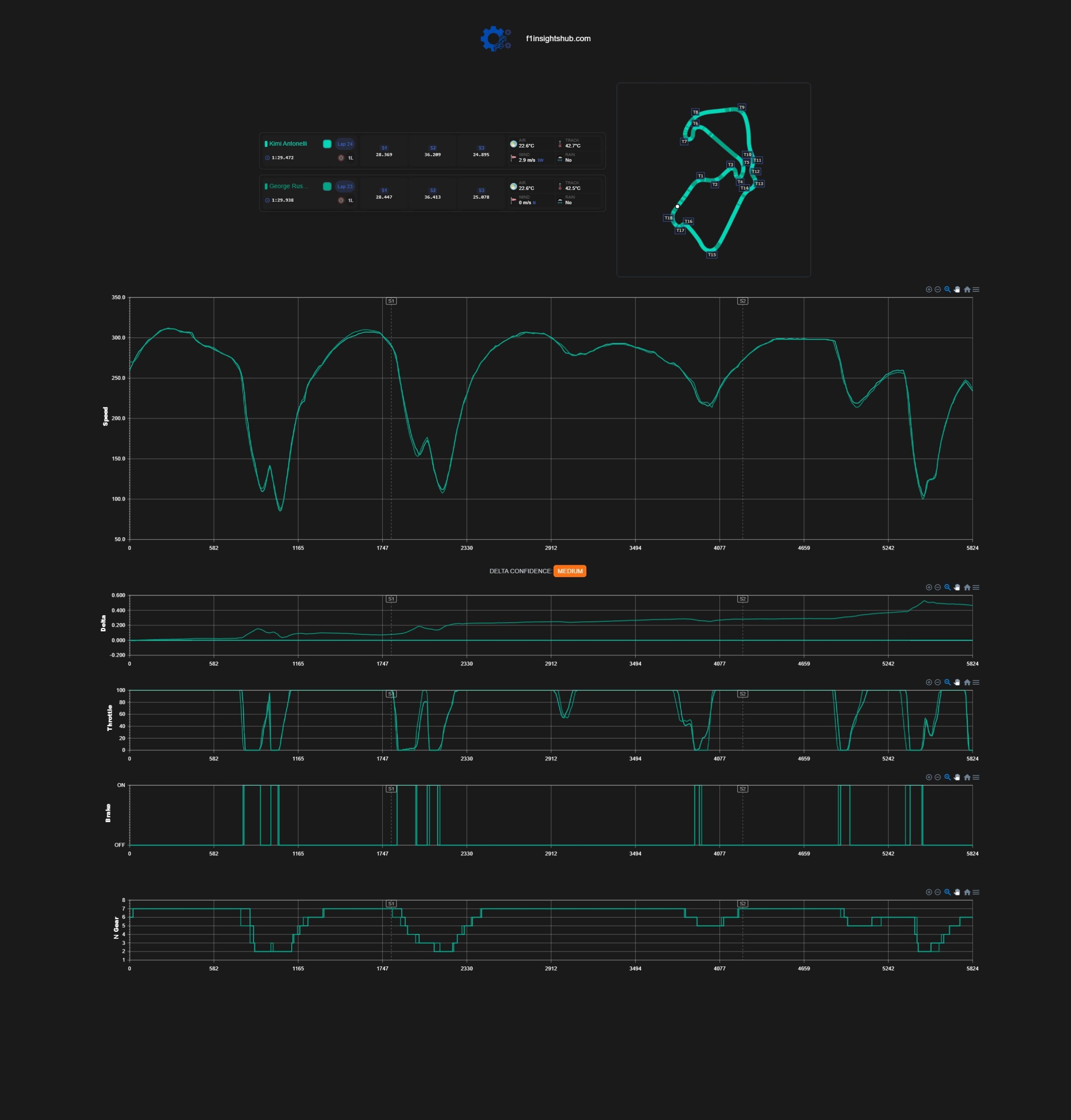
Task: Click Russell's S1 time 28.447
Action: coord(384,197)
